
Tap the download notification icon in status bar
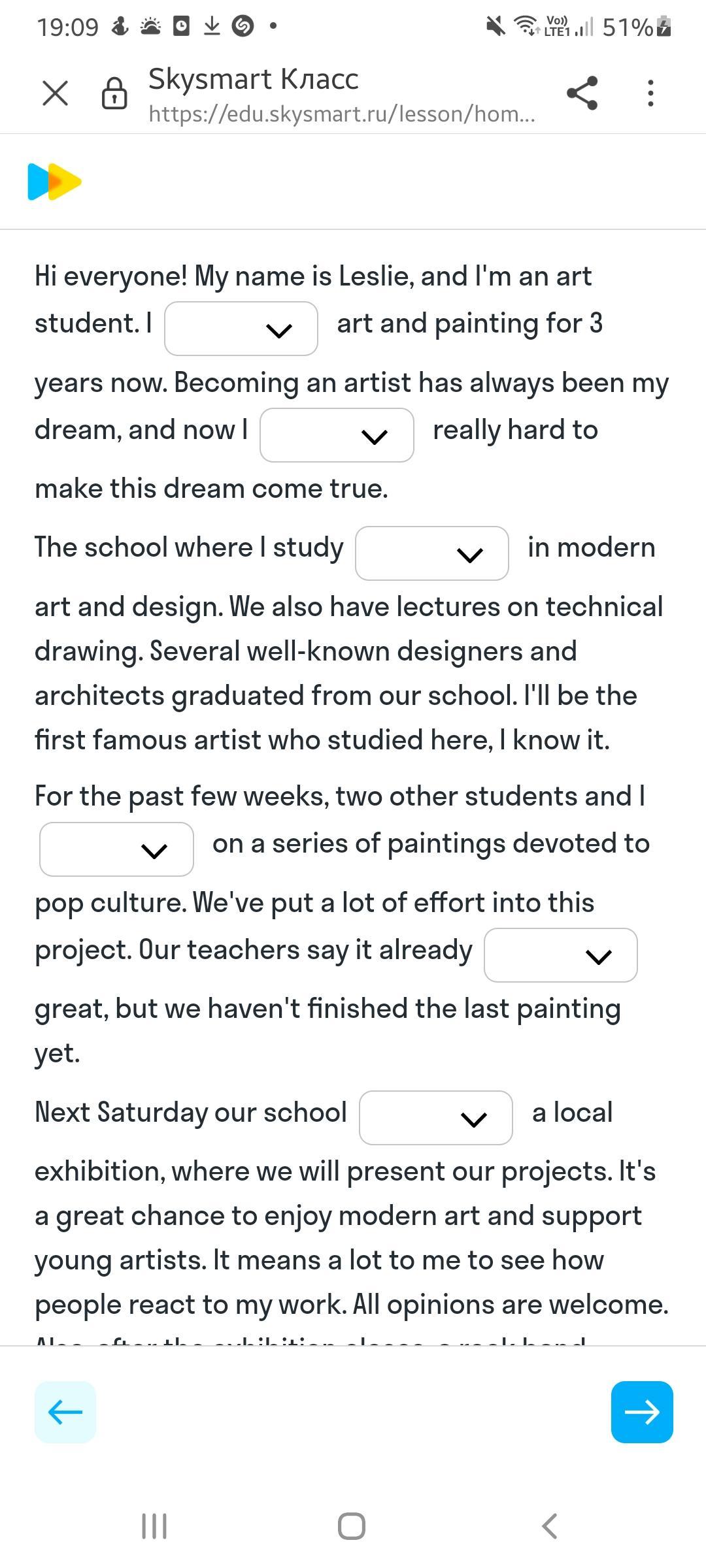point(212,26)
